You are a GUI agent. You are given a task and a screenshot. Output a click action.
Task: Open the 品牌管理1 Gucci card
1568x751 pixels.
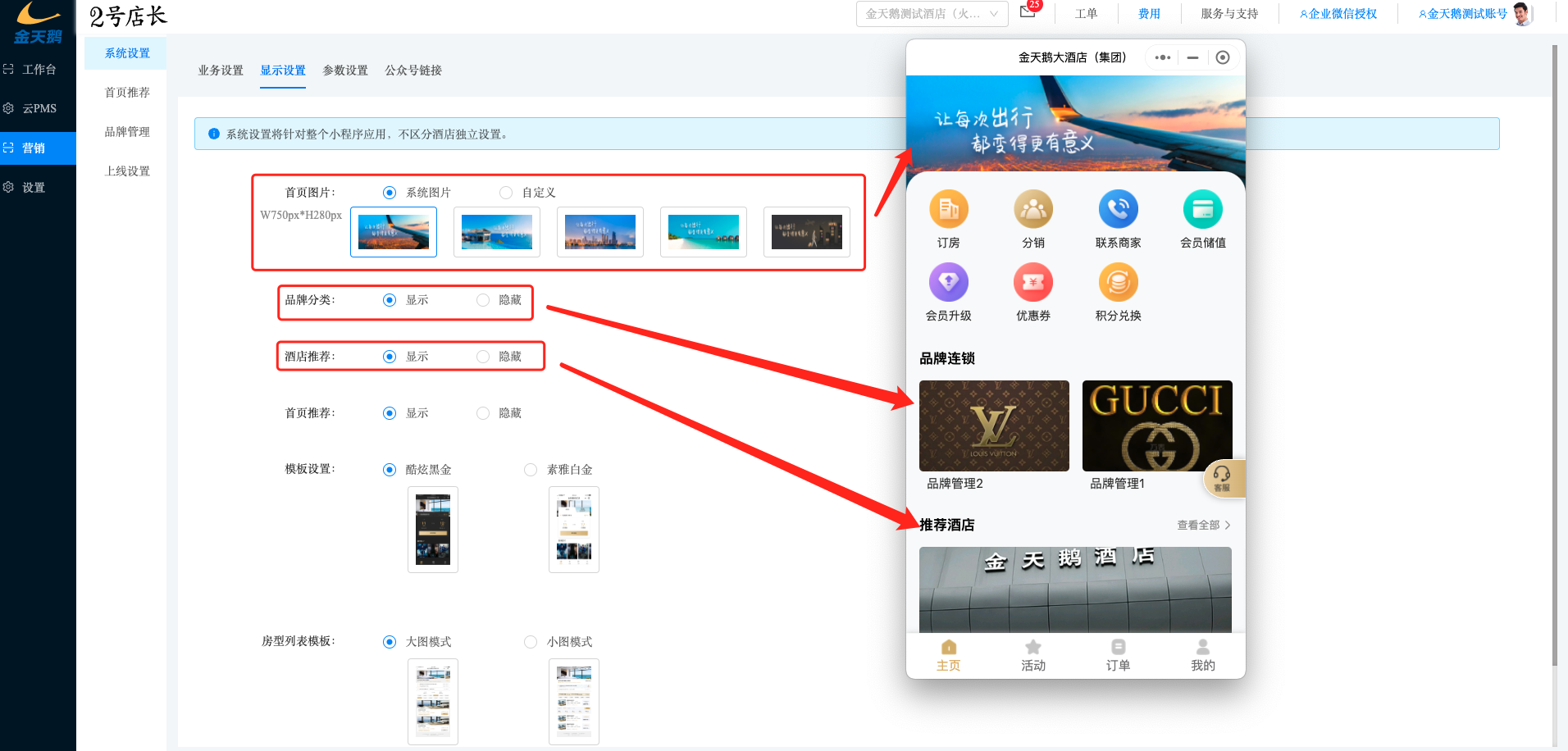pyautogui.click(x=1157, y=426)
